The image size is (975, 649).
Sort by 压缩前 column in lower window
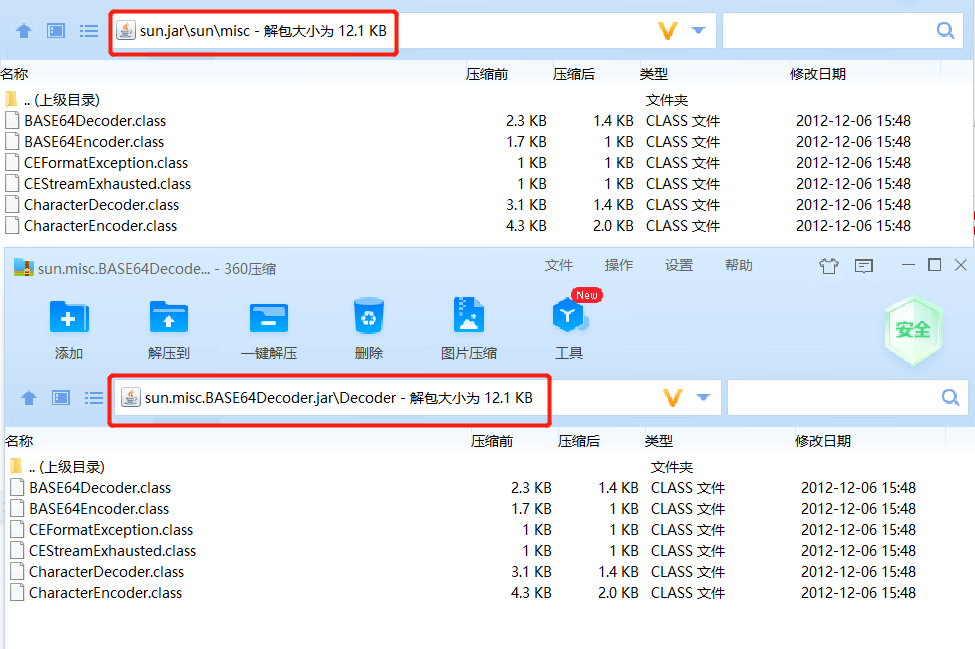[492, 441]
